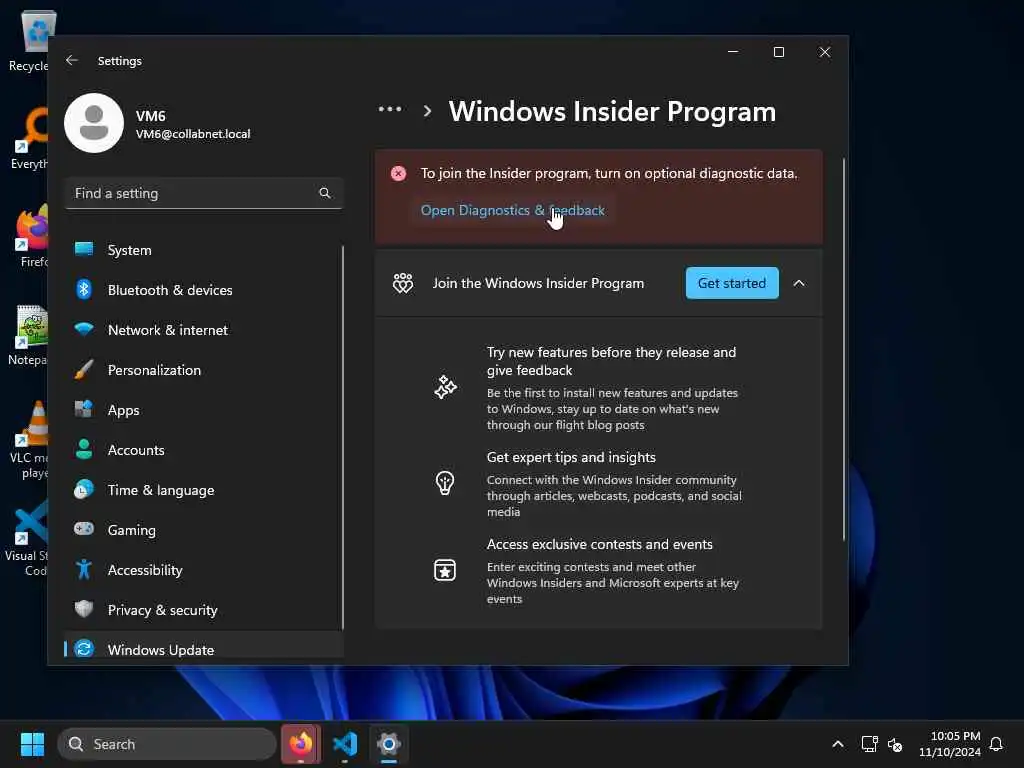Click the sidebar navigation scrollbar
Screen dimensions: 1024x768
[x=342, y=438]
